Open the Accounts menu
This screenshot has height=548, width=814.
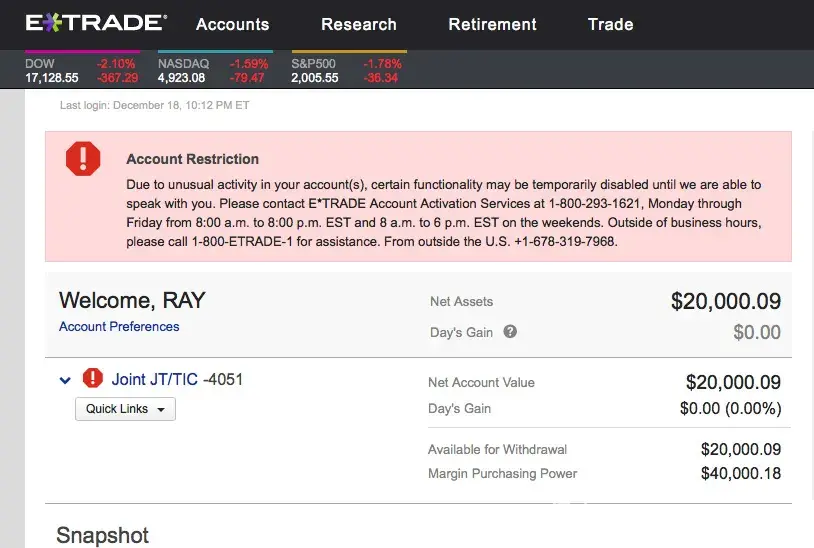pos(233,24)
